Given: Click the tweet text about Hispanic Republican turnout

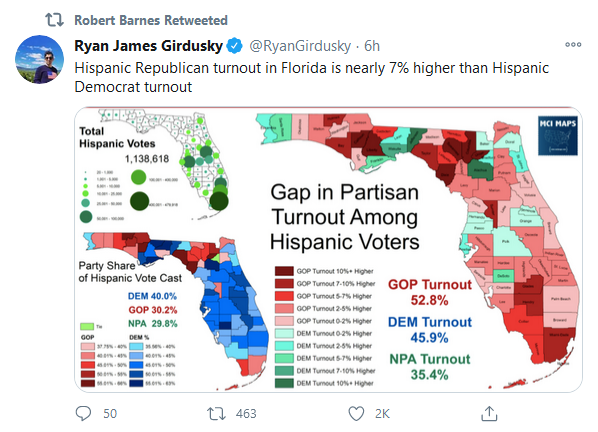Looking at the screenshot, I should (312, 77).
